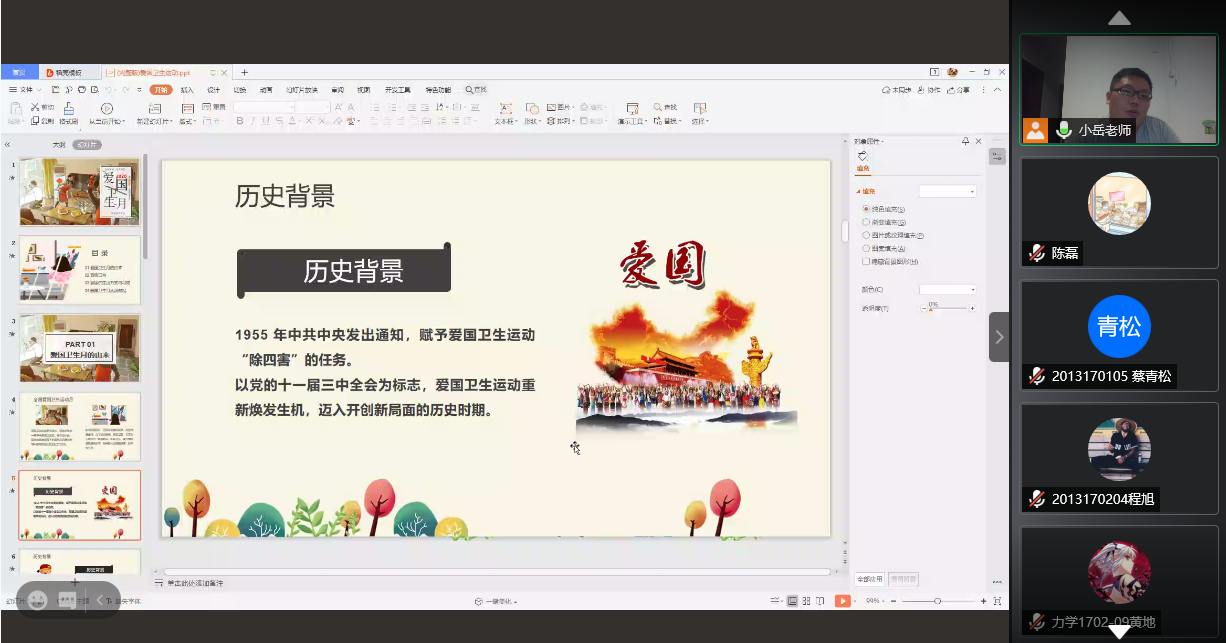The width and height of the screenshot is (1226, 643).
Task: Select the gradient fill radio option
Action: coord(865,222)
